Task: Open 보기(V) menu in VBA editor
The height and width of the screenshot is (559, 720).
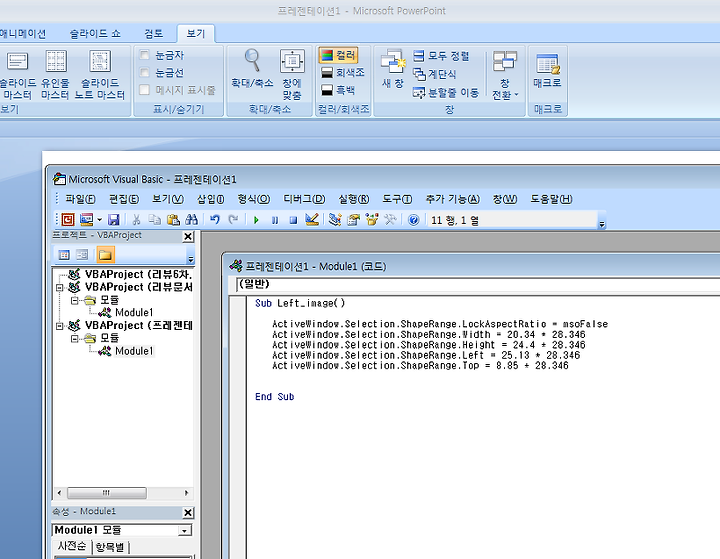Action: (168, 199)
